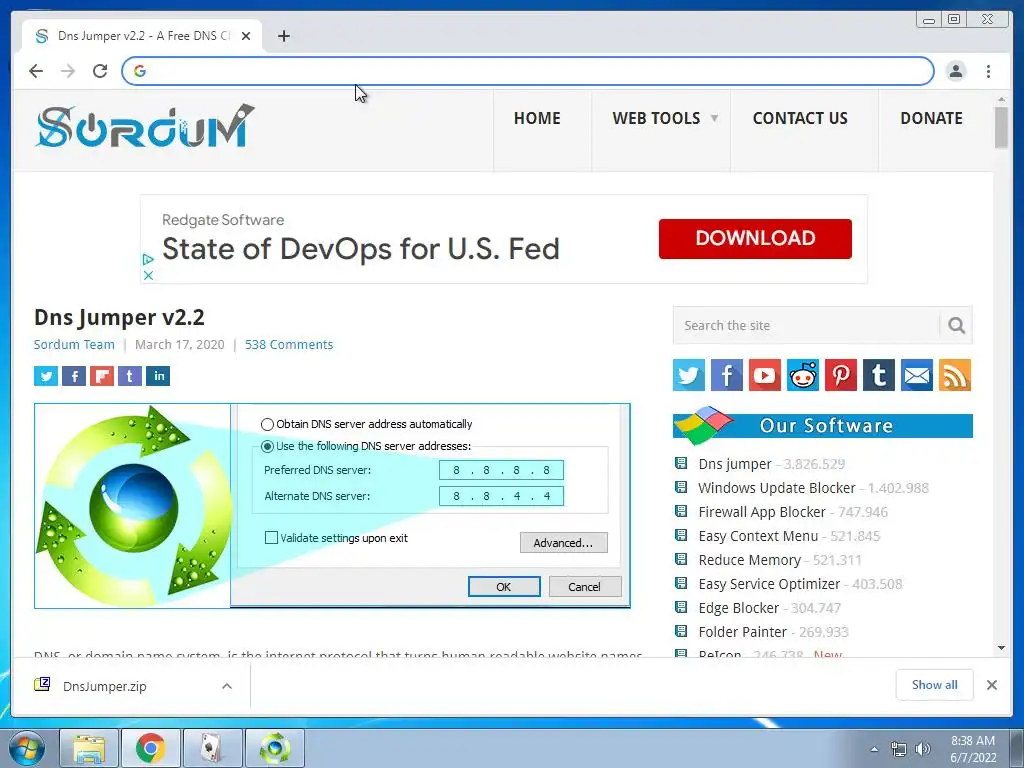This screenshot has width=1024, height=768.
Task: Go back using the browser back arrow
Action: [x=36, y=71]
